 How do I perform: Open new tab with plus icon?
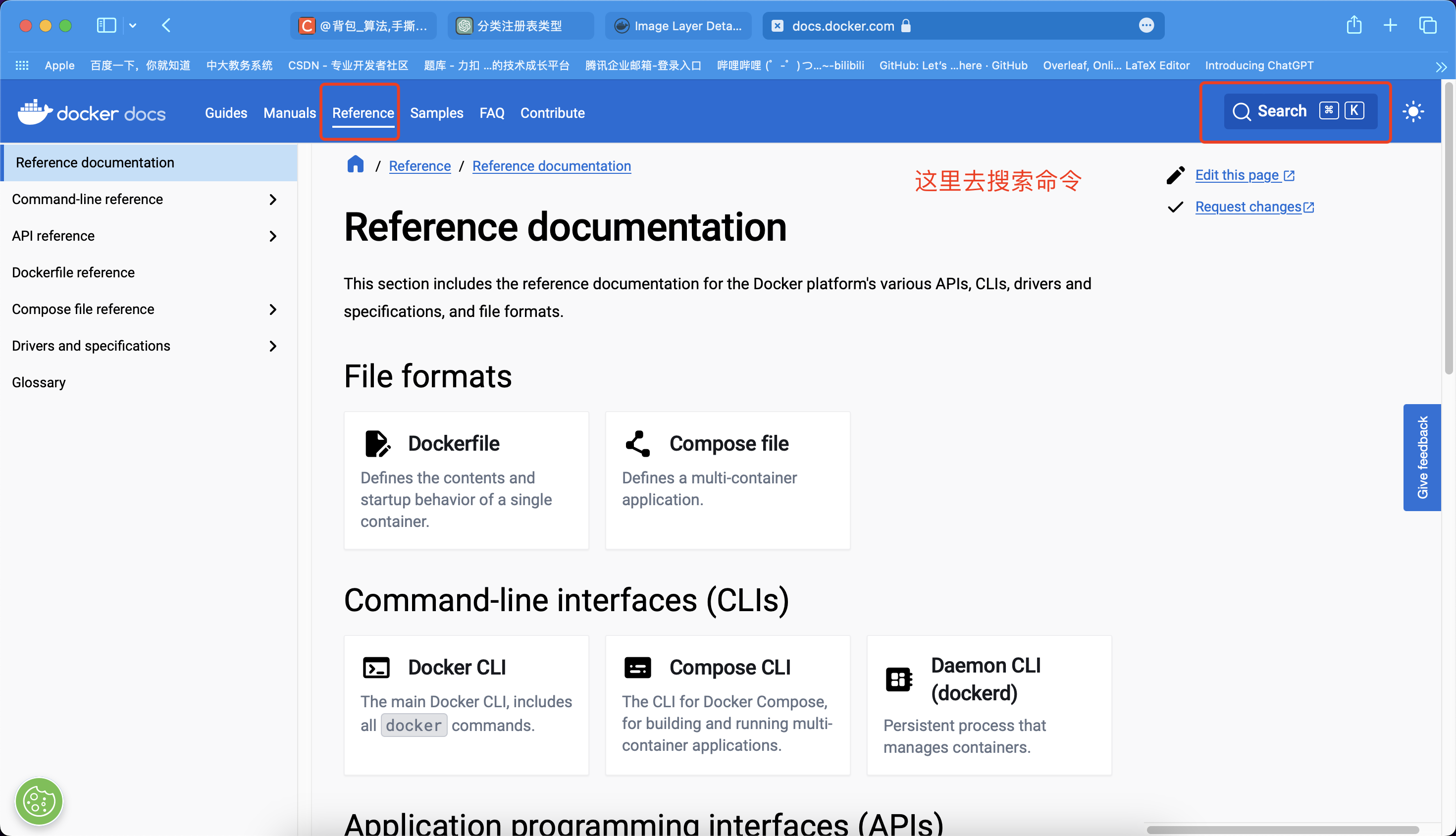click(1390, 25)
